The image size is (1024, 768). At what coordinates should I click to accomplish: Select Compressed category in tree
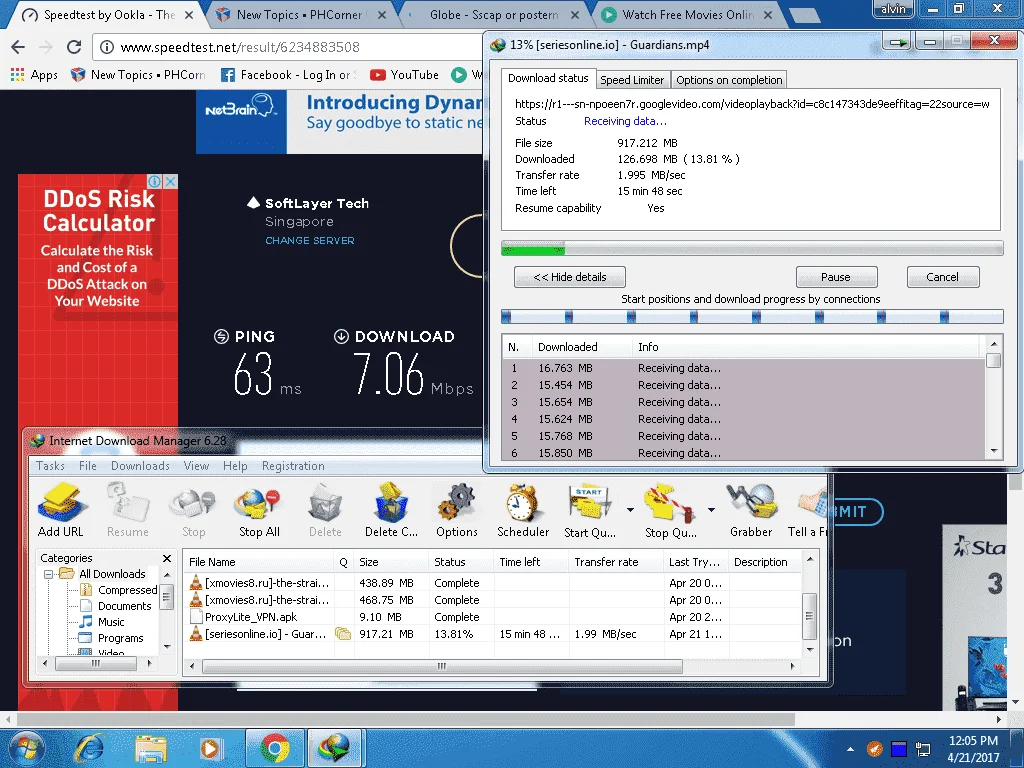(127, 590)
